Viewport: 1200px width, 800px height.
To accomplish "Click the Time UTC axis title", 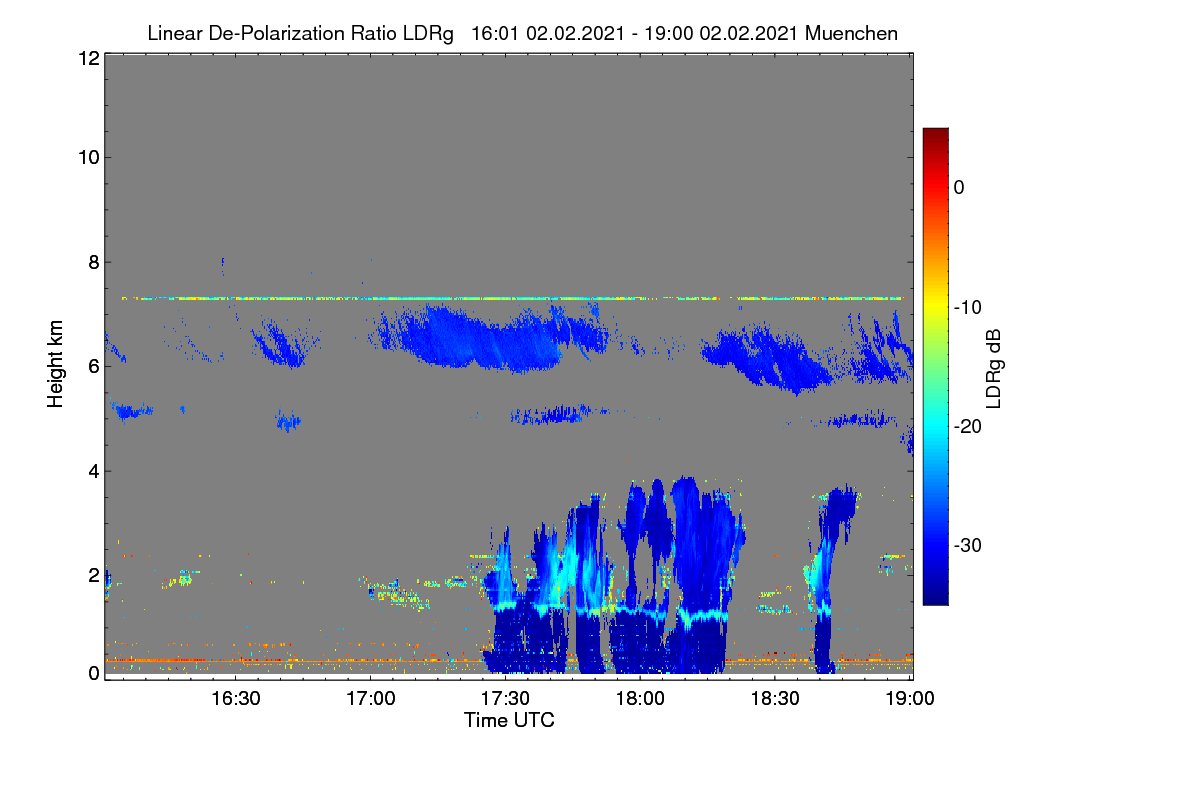I will pyautogui.click(x=509, y=720).
